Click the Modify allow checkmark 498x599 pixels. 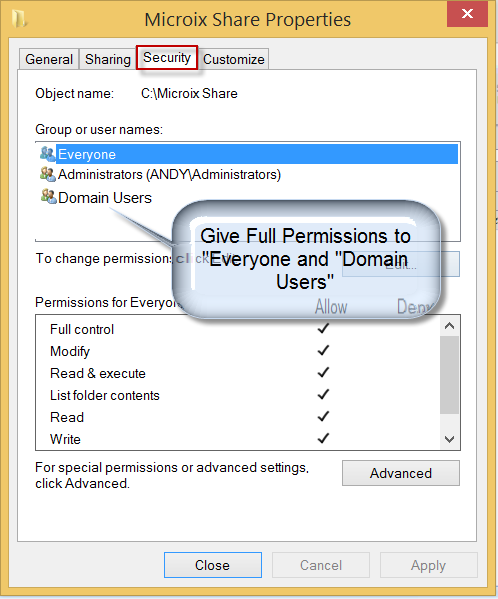click(323, 350)
